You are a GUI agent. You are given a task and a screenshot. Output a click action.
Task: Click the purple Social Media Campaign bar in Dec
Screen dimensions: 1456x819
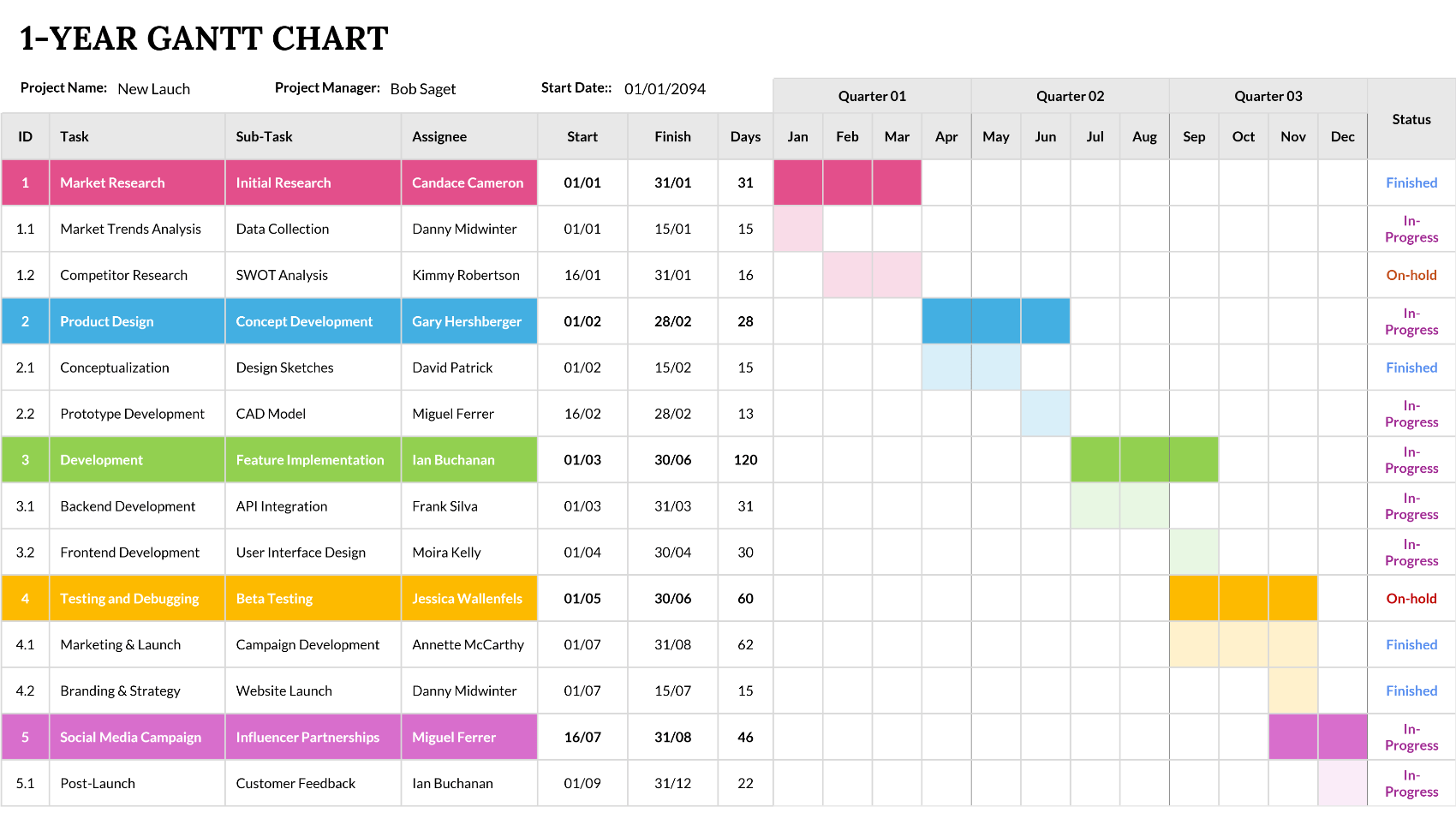click(1342, 738)
